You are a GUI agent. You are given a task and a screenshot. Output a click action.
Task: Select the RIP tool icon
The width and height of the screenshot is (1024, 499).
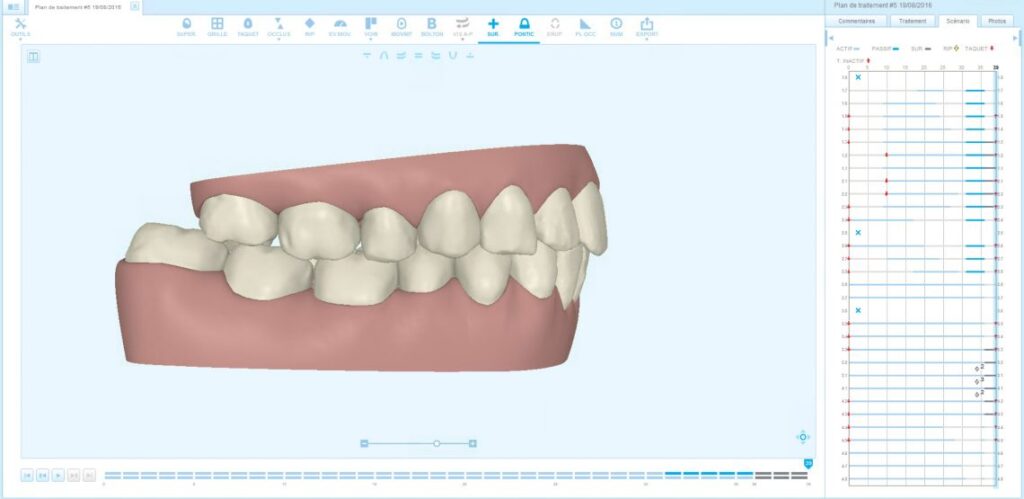click(310, 26)
